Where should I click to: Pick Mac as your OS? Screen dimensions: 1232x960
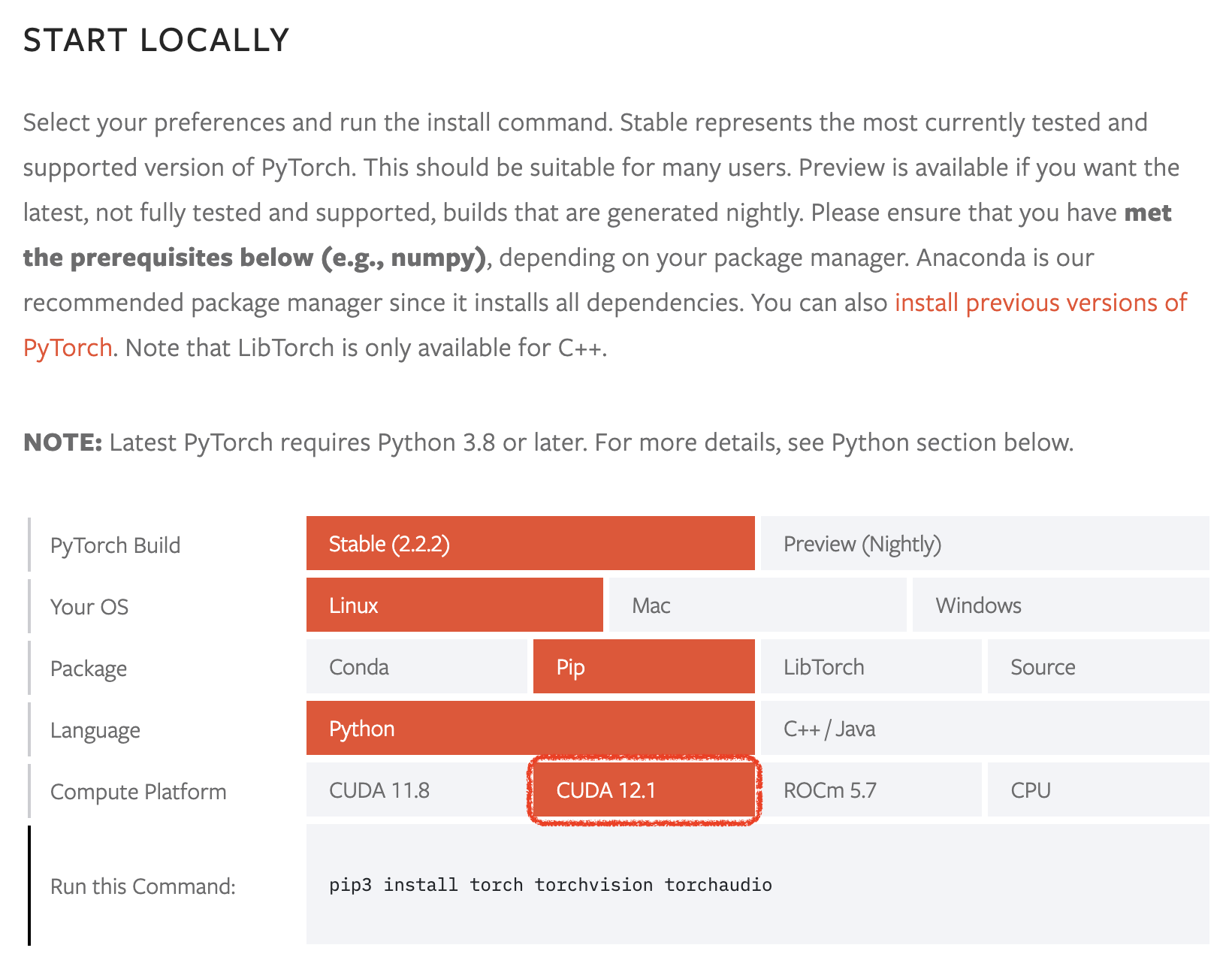click(757, 605)
